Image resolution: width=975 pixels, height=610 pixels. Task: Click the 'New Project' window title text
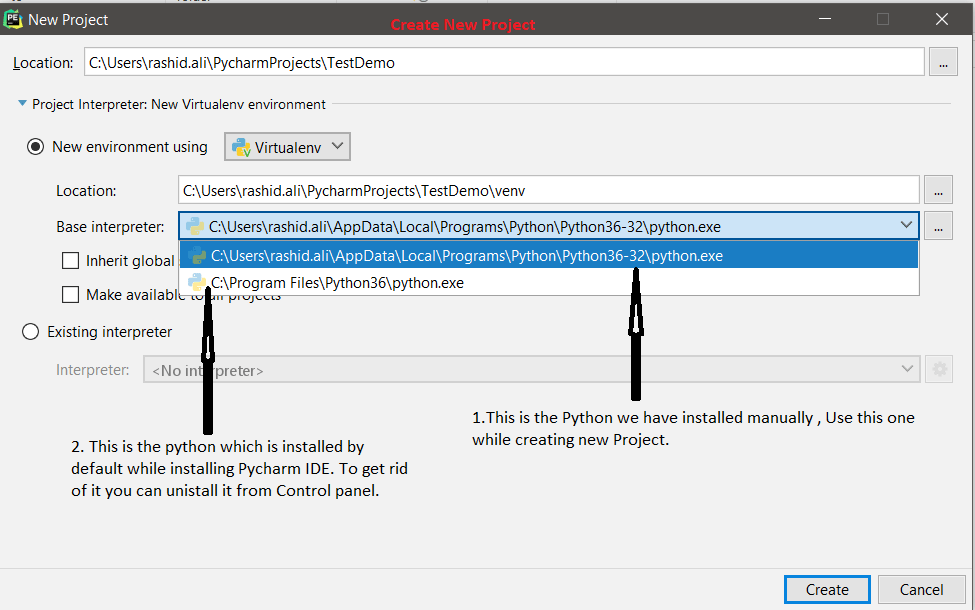(x=68, y=20)
